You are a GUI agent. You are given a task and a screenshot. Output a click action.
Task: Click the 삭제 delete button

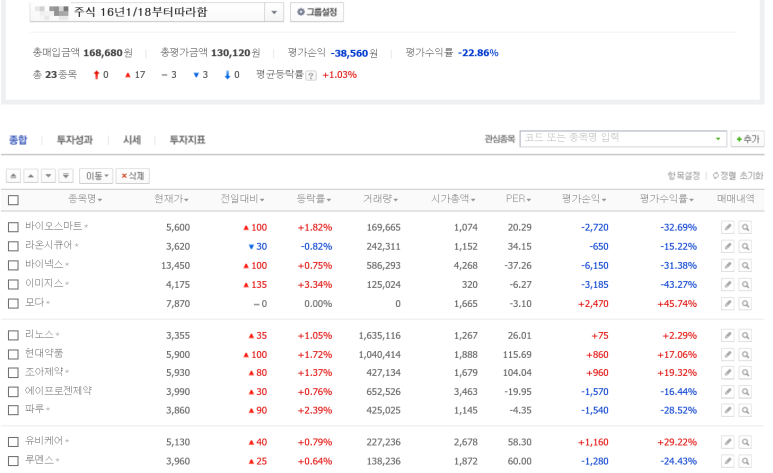pos(133,176)
